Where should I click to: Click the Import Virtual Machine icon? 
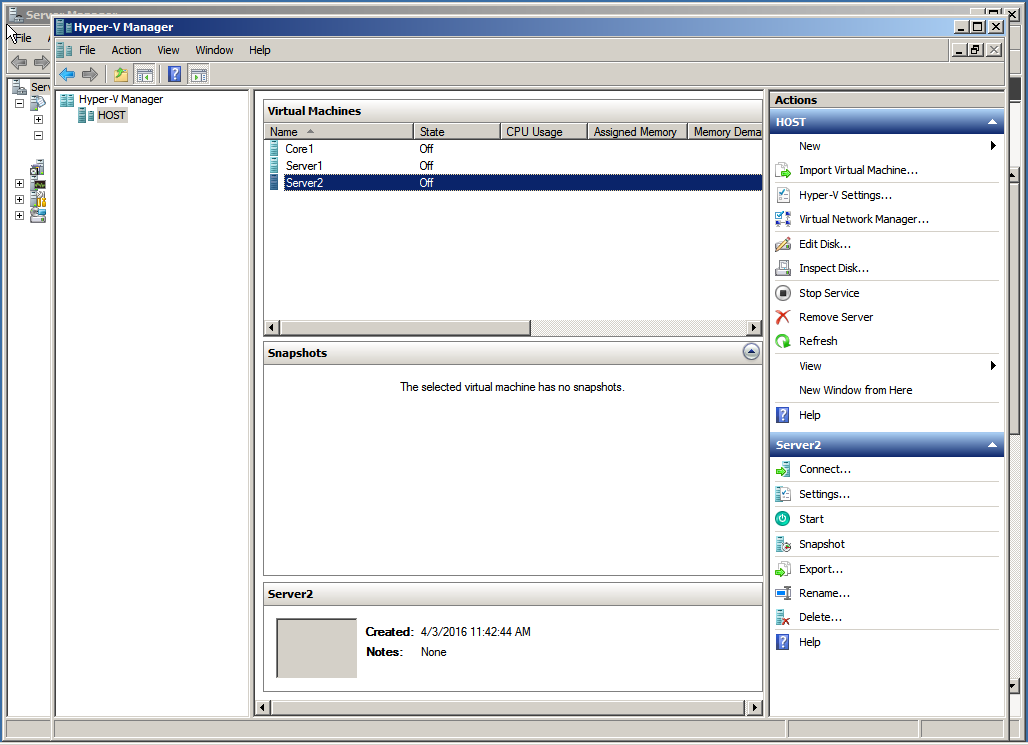coord(783,171)
